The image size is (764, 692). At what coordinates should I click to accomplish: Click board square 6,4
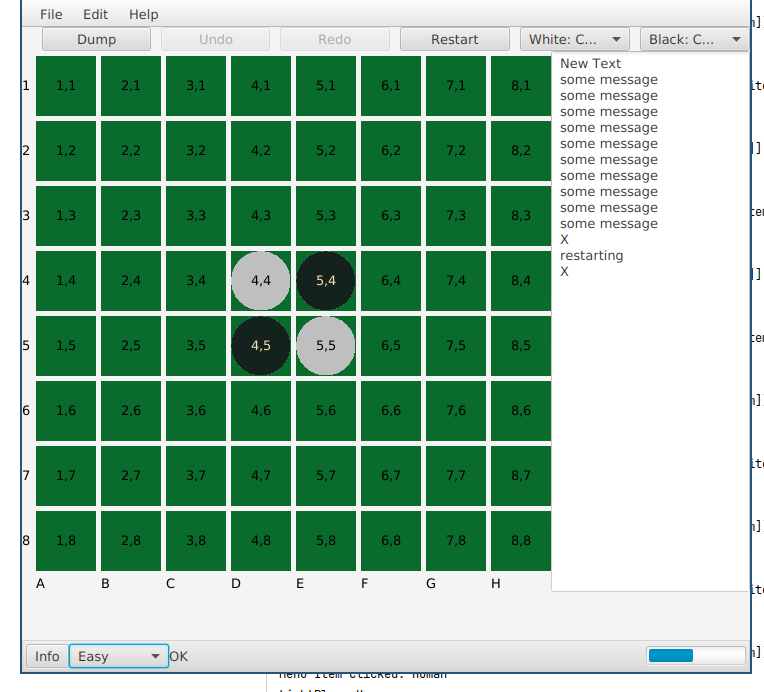click(x=391, y=281)
